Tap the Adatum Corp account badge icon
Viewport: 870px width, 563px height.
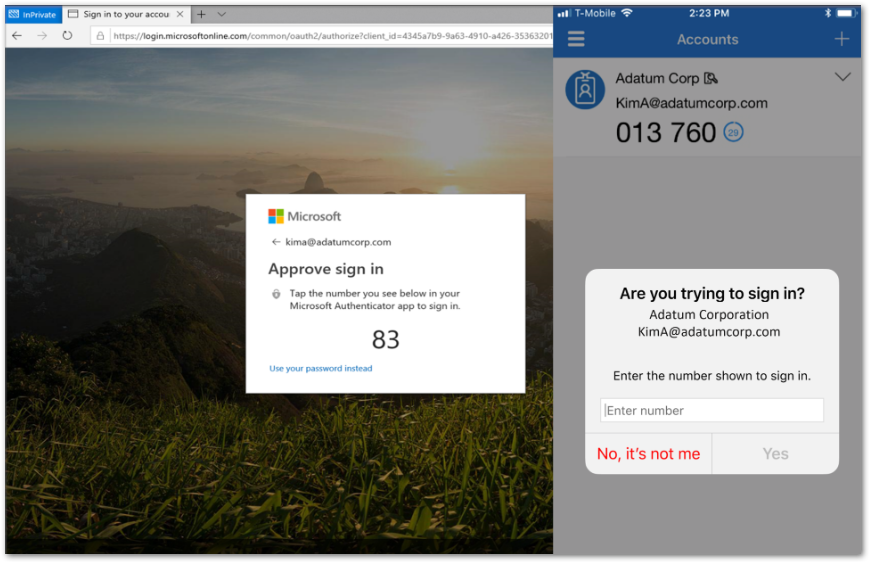585,90
